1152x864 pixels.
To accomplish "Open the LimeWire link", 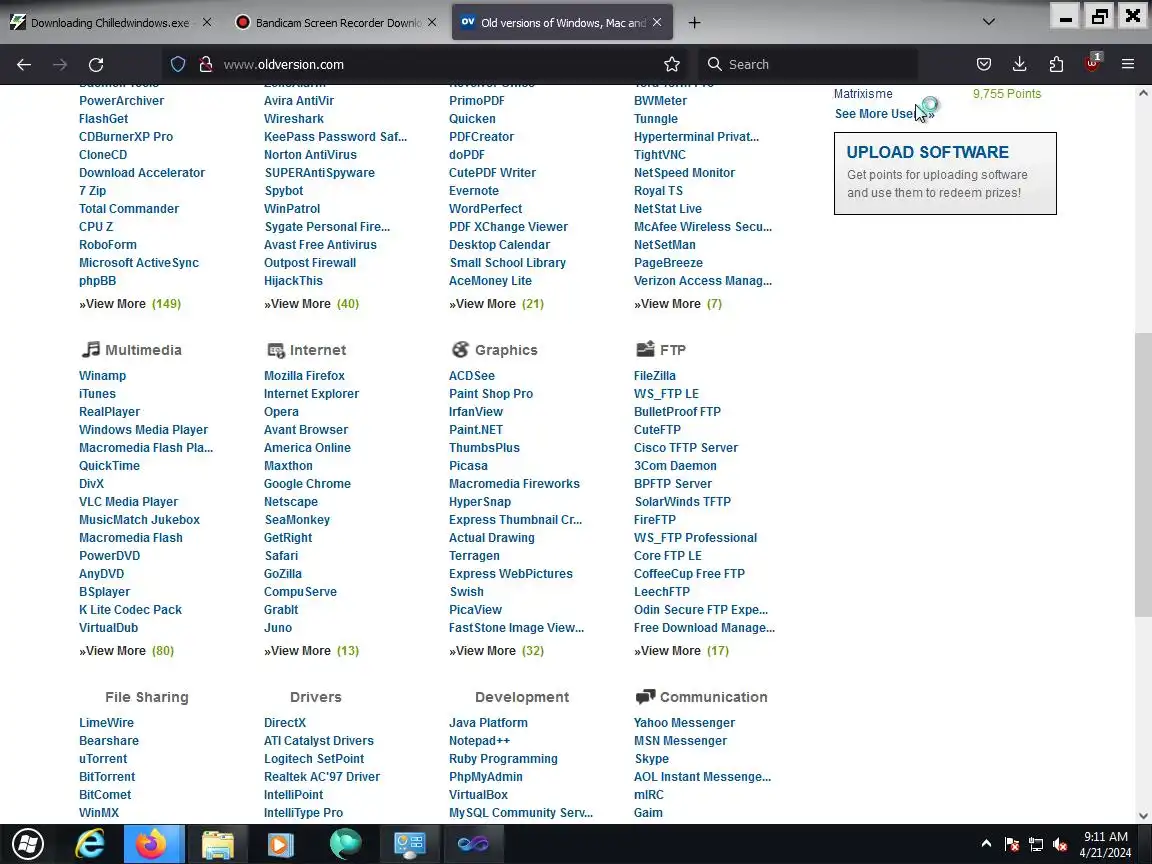I will (x=107, y=723).
